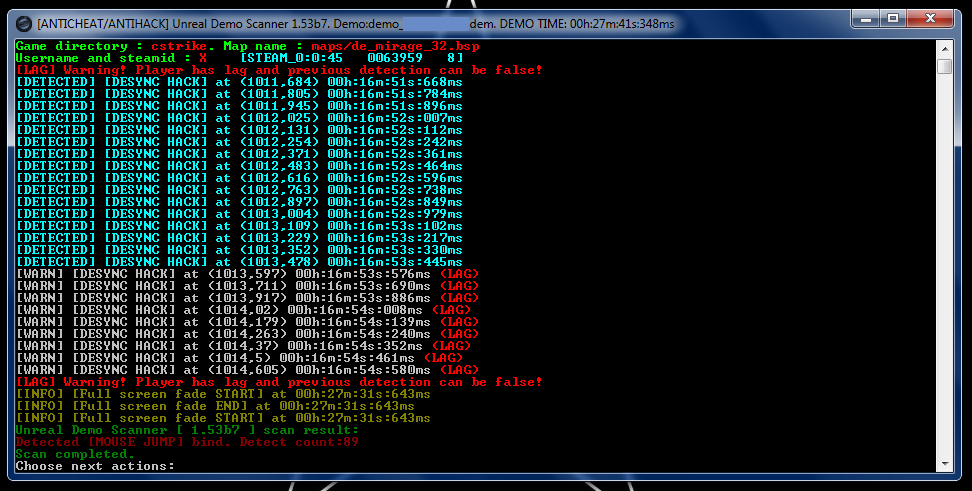Click [WARN] line at 00h:16m:54s:580ms
This screenshot has width=972, height=491.
[x=247, y=370]
